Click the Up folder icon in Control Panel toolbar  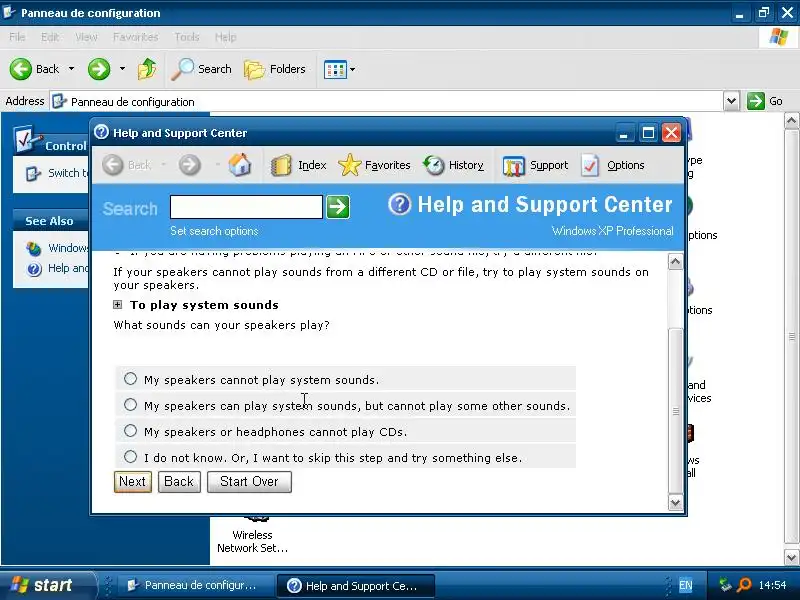[x=147, y=69]
